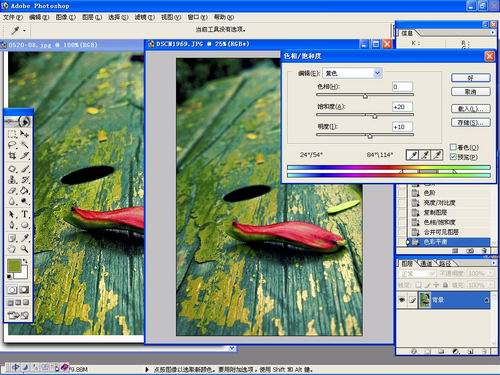The image size is (500, 375).
Task: Click the lock all padlock icon in Layers panel
Action: pyautogui.click(x=445, y=285)
